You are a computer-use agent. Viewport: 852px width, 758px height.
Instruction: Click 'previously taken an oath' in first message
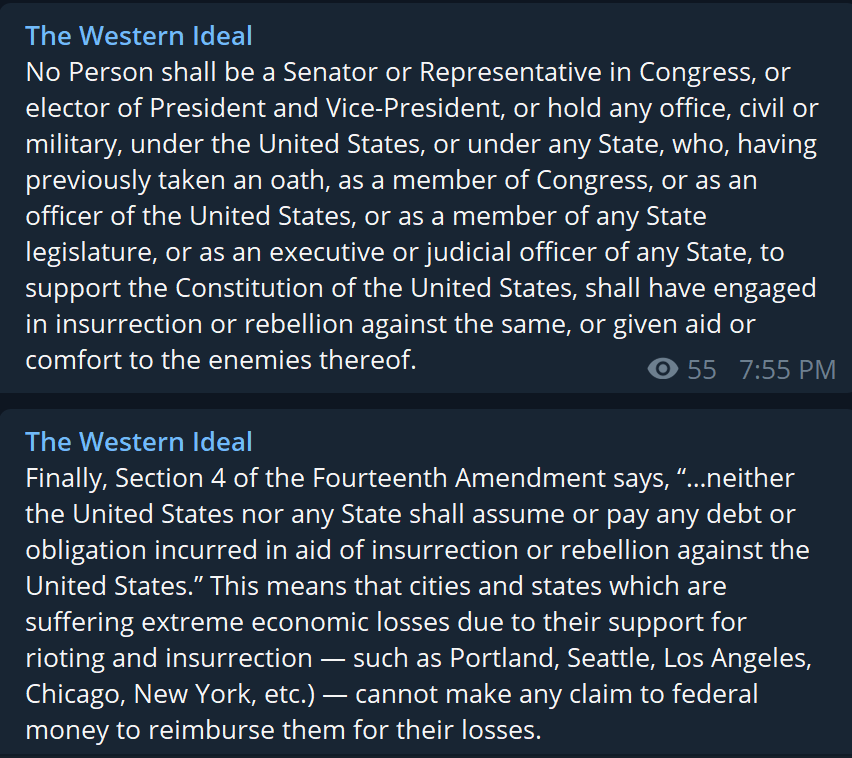pos(175,180)
